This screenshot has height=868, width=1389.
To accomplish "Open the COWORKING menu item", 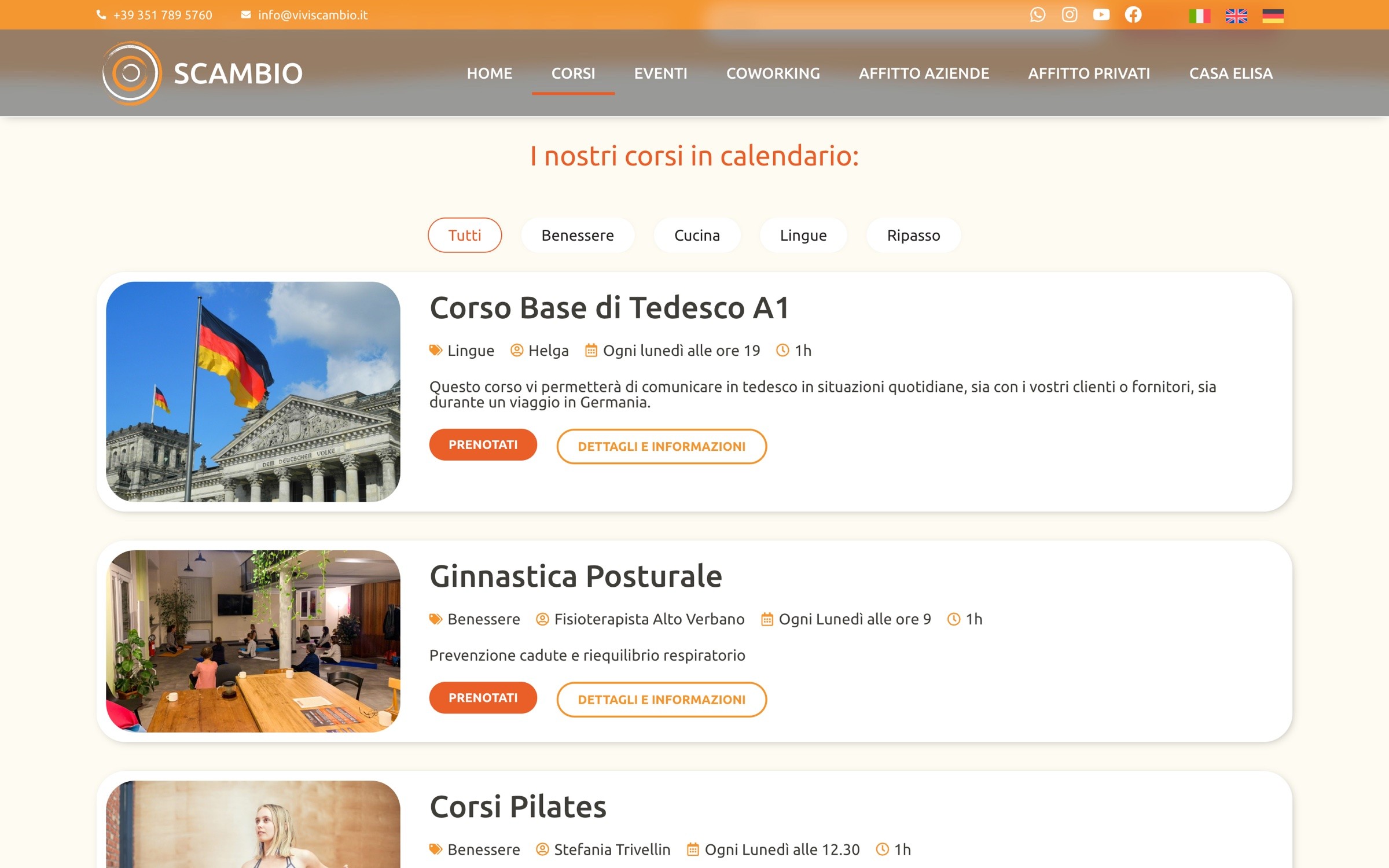I will coord(773,73).
